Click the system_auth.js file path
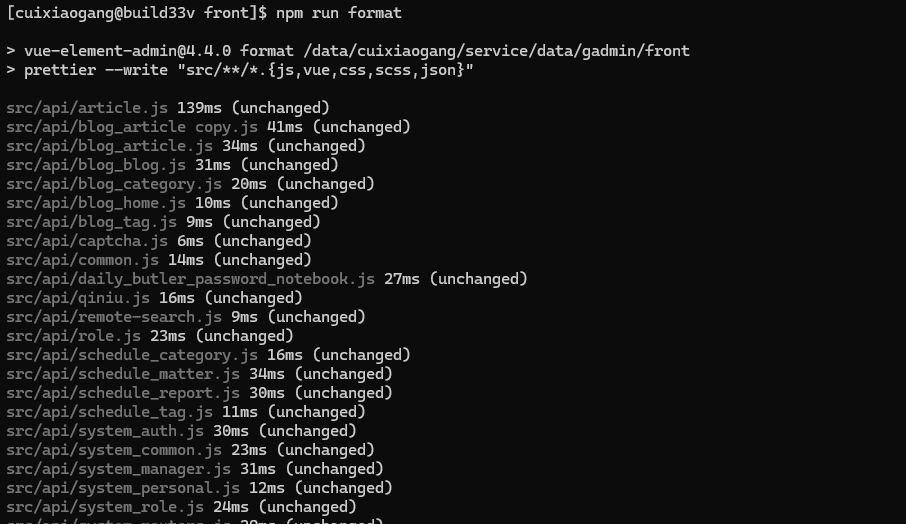Image resolution: width=906 pixels, height=524 pixels. click(105, 432)
